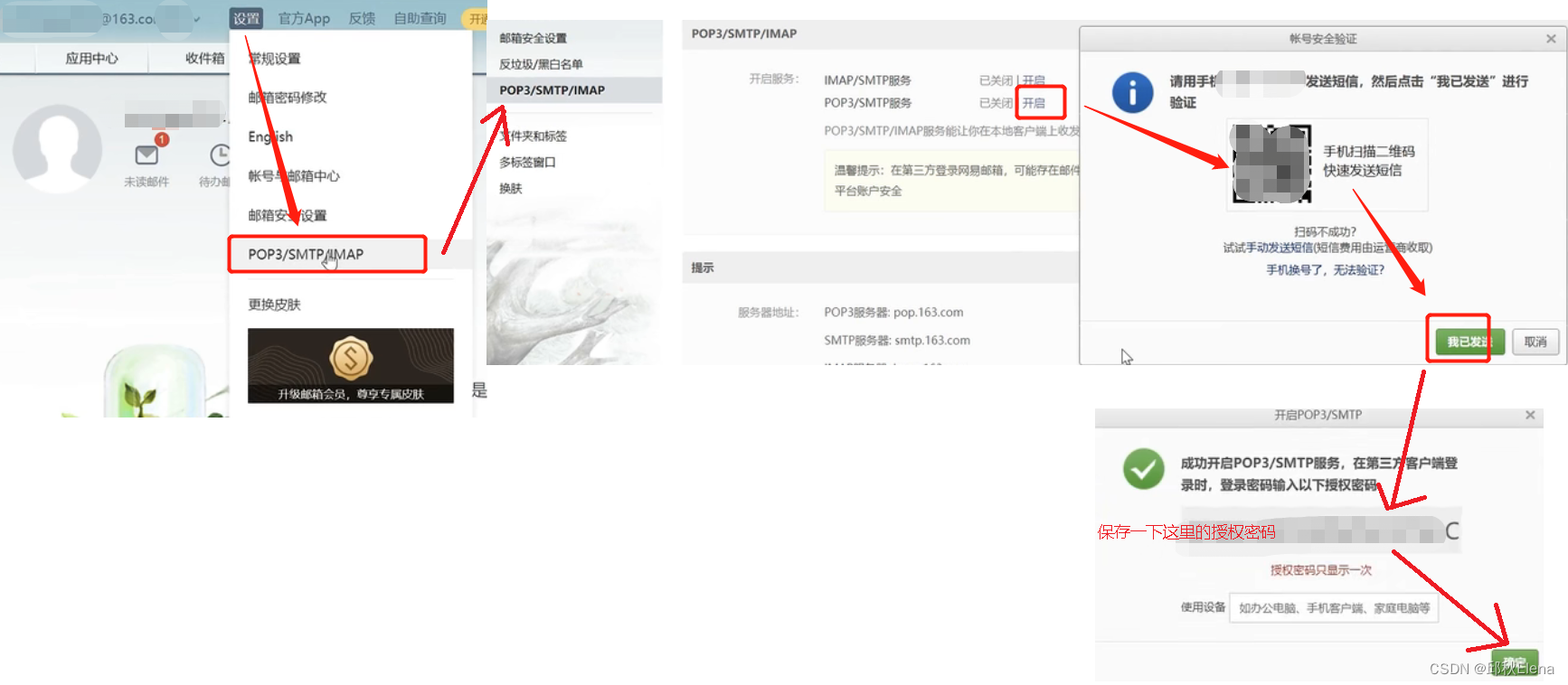Open the 未读邮件 envelope icon
Viewport: 1568px width, 685px height.
146,155
